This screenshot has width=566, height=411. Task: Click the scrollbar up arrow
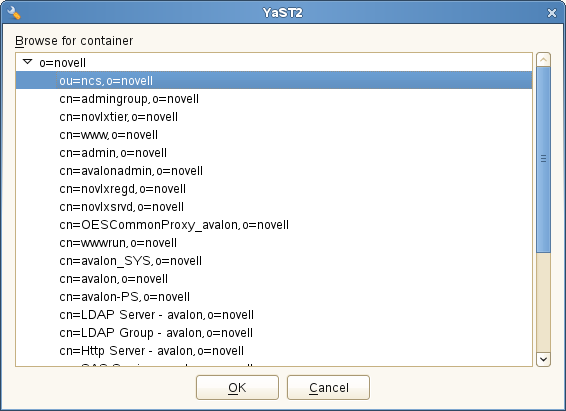(543, 60)
